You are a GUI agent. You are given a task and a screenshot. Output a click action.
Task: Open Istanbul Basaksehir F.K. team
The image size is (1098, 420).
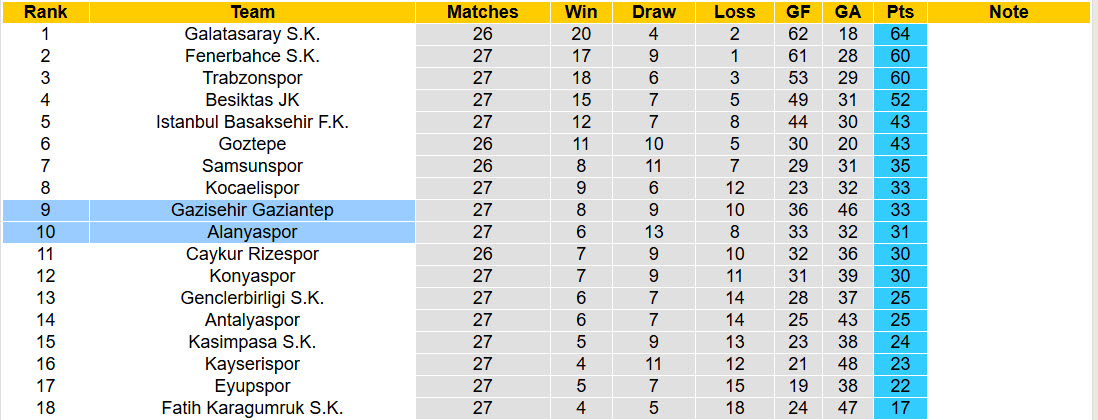pyautogui.click(x=252, y=121)
